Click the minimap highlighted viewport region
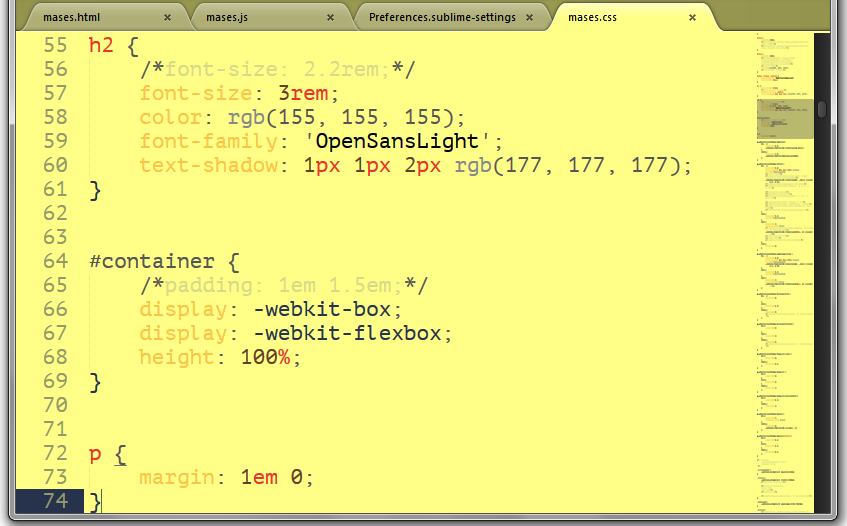Image resolution: width=847 pixels, height=526 pixels. pyautogui.click(x=785, y=119)
